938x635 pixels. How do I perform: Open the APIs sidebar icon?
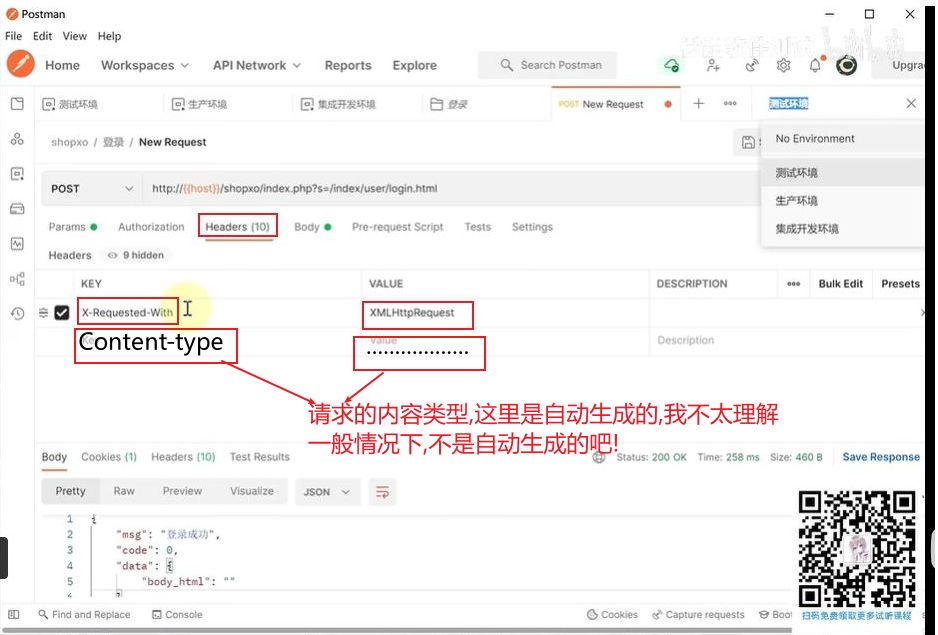click(17, 139)
